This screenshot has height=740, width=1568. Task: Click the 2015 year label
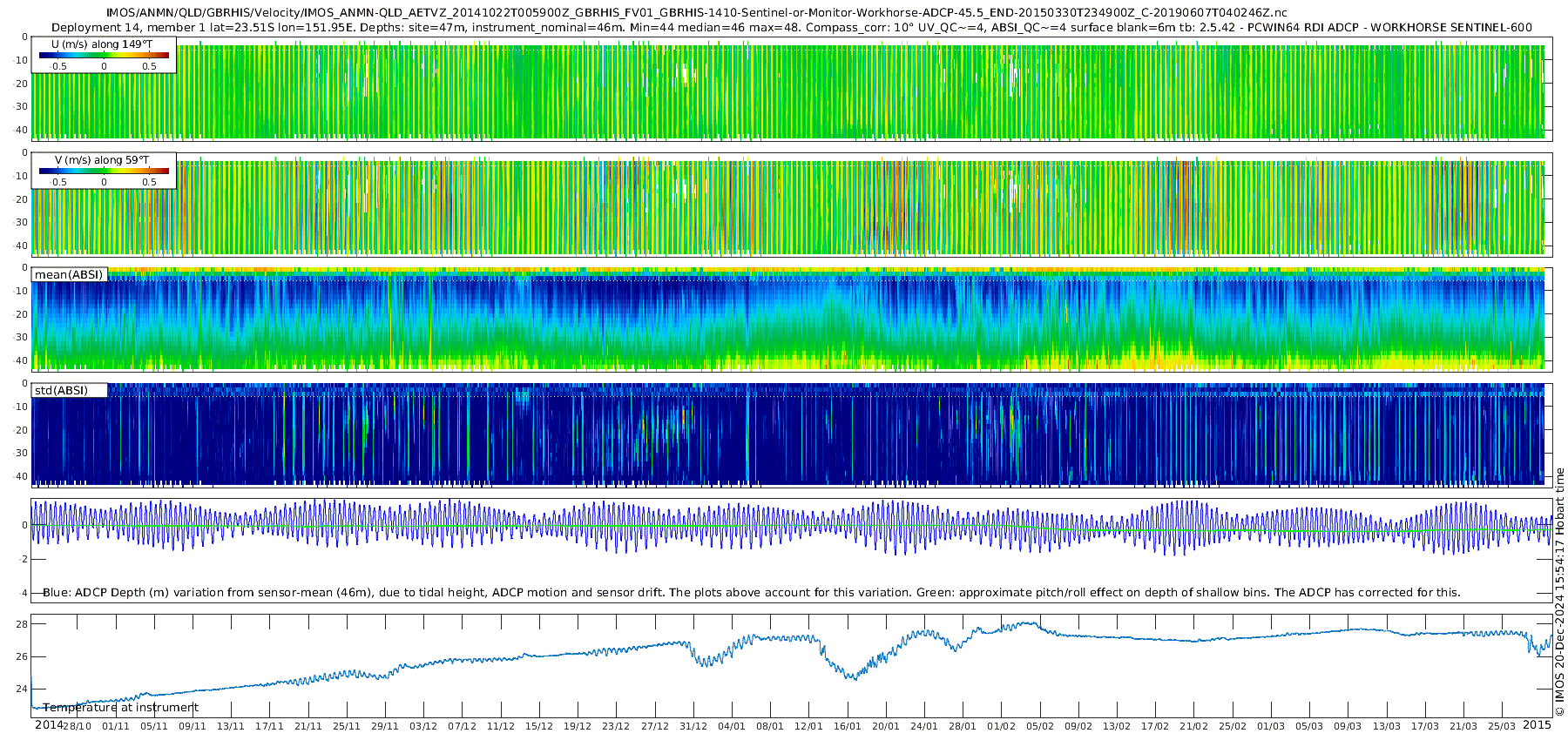(x=1537, y=725)
